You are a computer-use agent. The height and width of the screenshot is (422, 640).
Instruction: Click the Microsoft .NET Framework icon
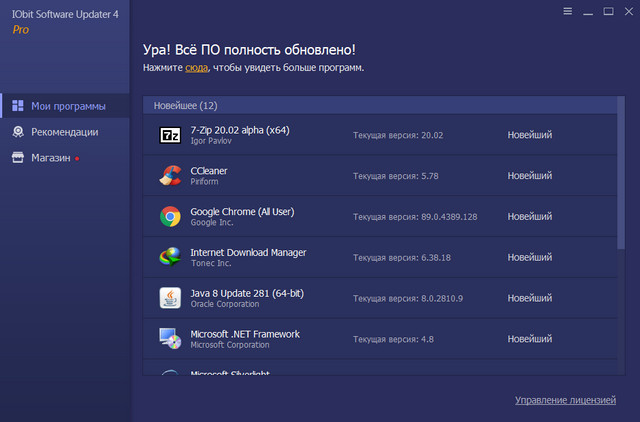click(169, 339)
